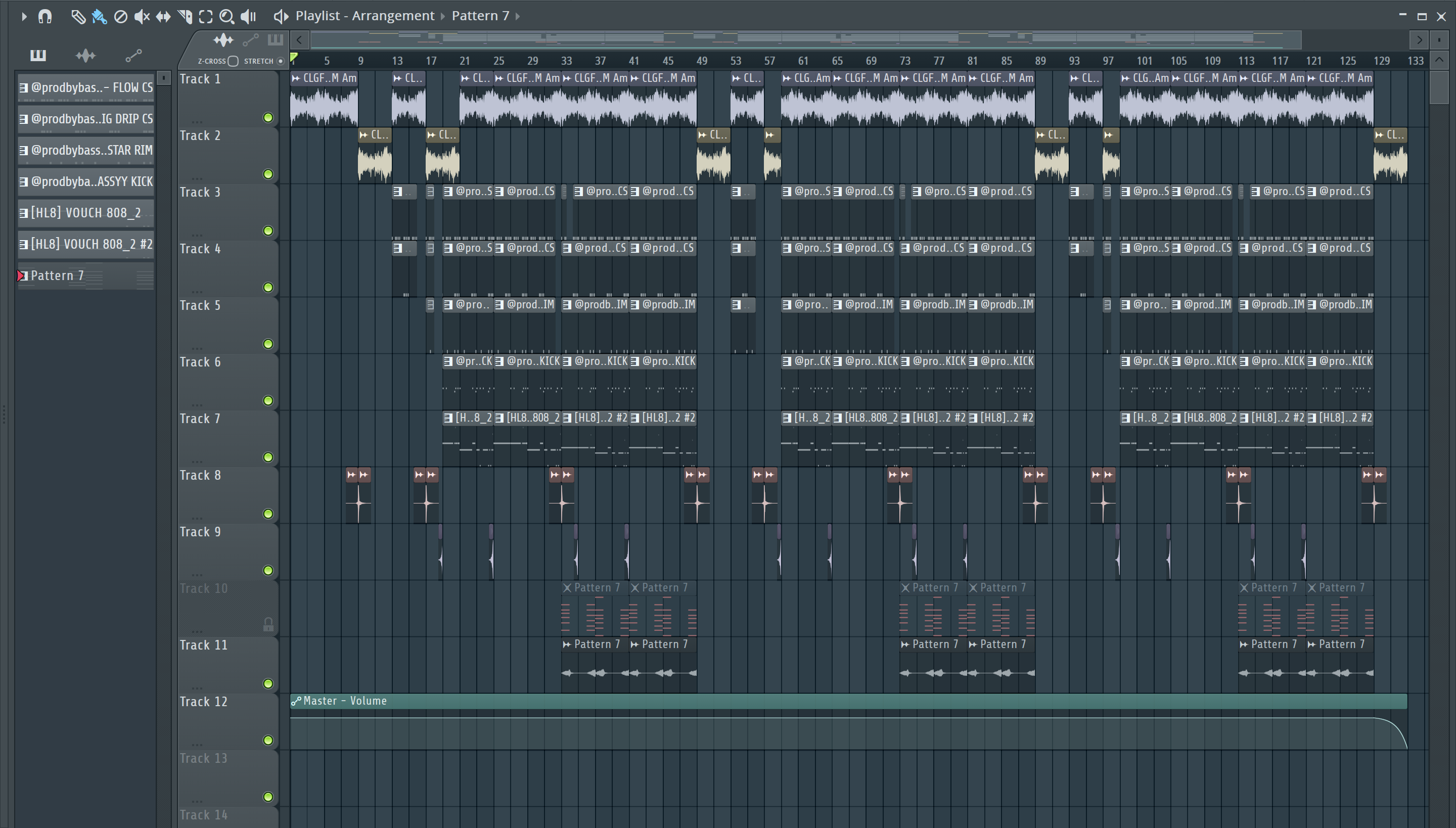The image size is (1456, 828).
Task: Select [HL8] VOUCH 808_2 #2 in picker
Action: (x=86, y=244)
